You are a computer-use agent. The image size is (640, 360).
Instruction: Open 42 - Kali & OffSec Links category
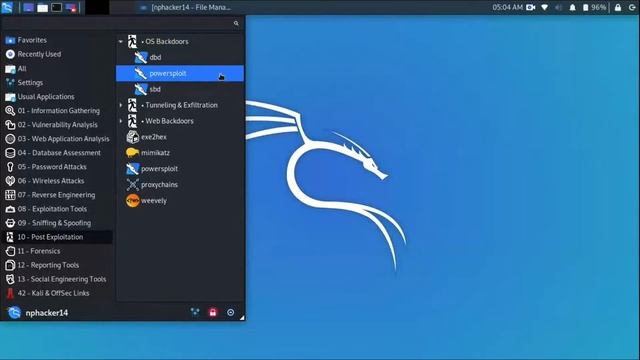coord(57,293)
